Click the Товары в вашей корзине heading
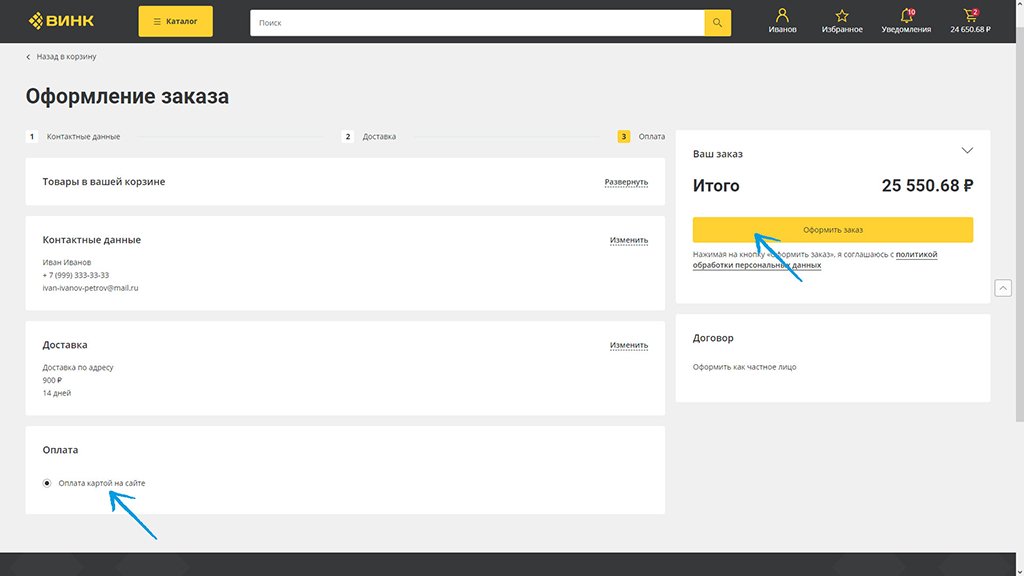 (104, 182)
